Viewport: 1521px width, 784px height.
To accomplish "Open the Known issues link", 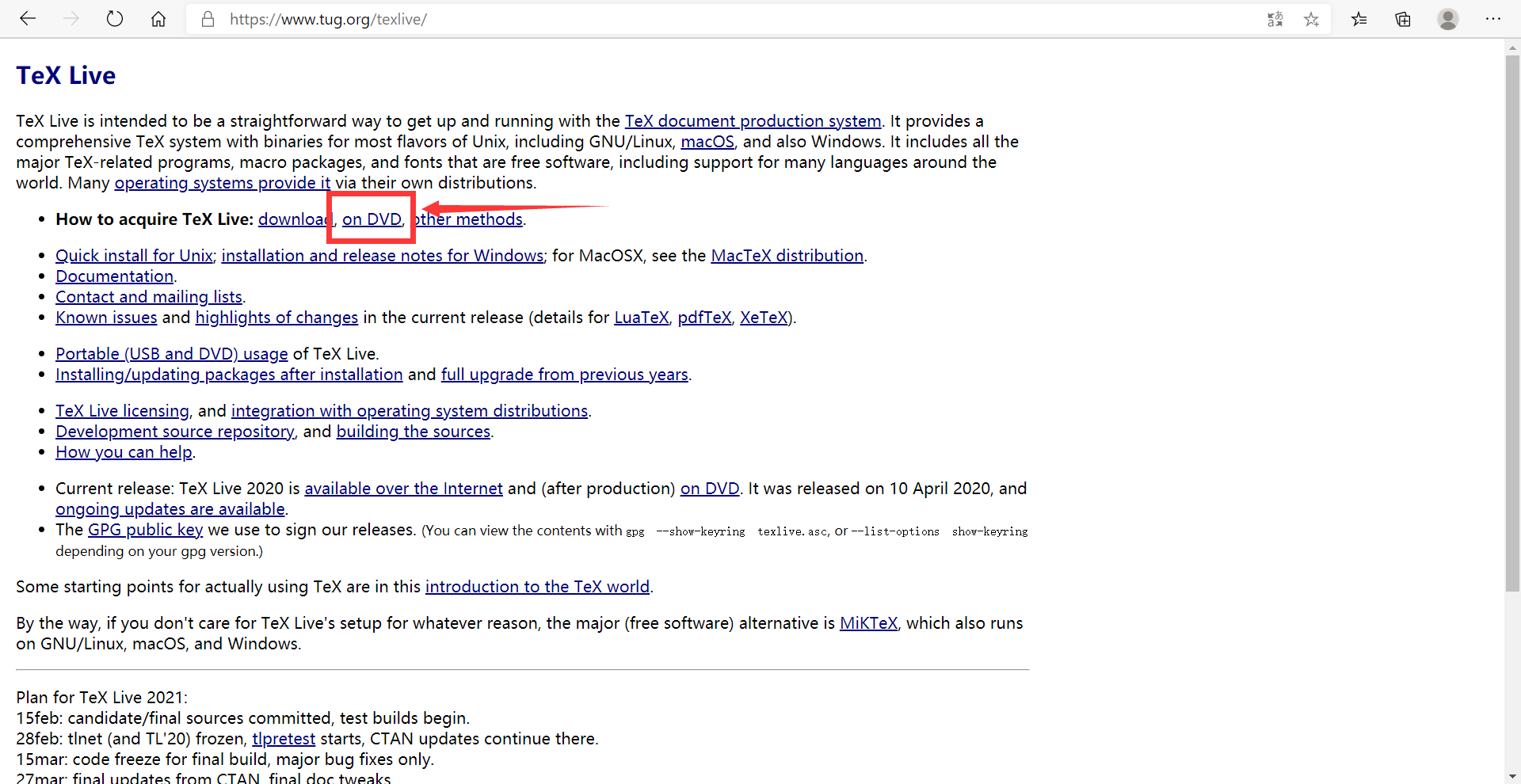I will click(x=106, y=318).
